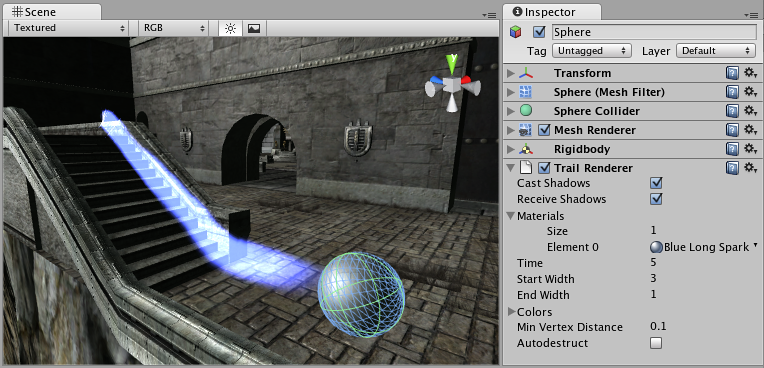Open the Tag Untagged dropdown
The width and height of the screenshot is (764, 368).
592,51
